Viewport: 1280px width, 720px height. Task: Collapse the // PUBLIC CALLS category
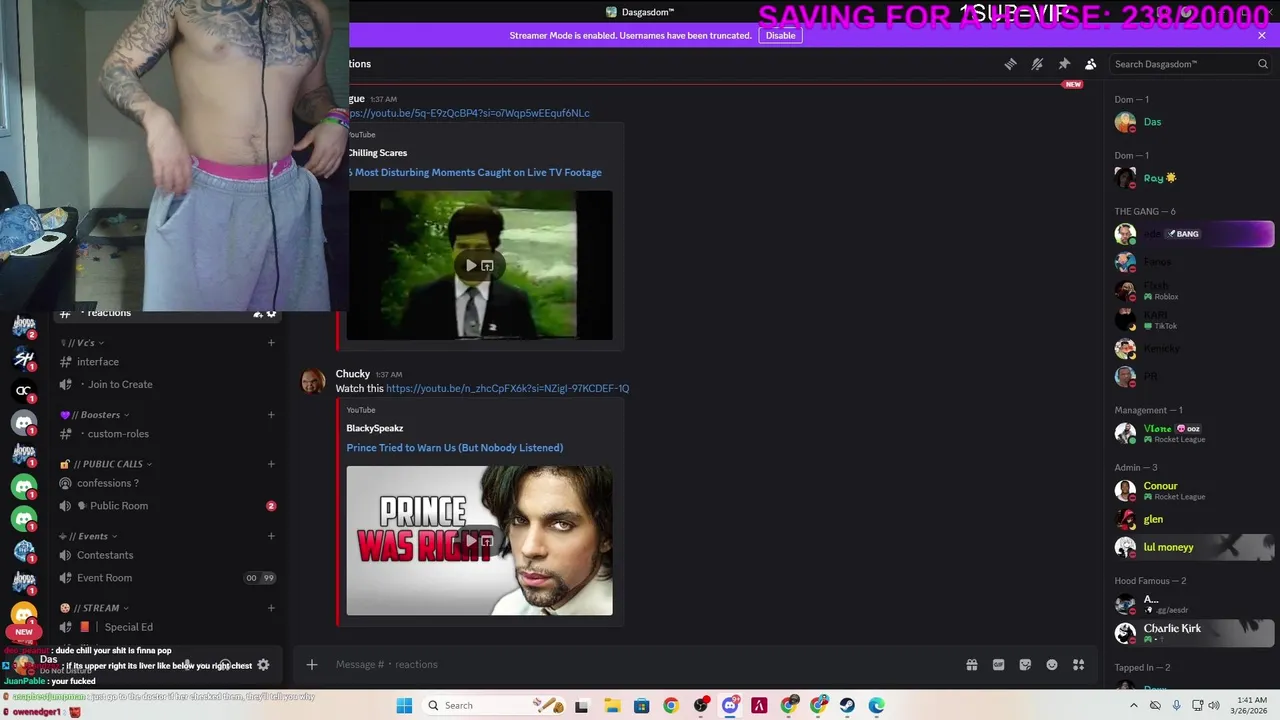pos(106,464)
